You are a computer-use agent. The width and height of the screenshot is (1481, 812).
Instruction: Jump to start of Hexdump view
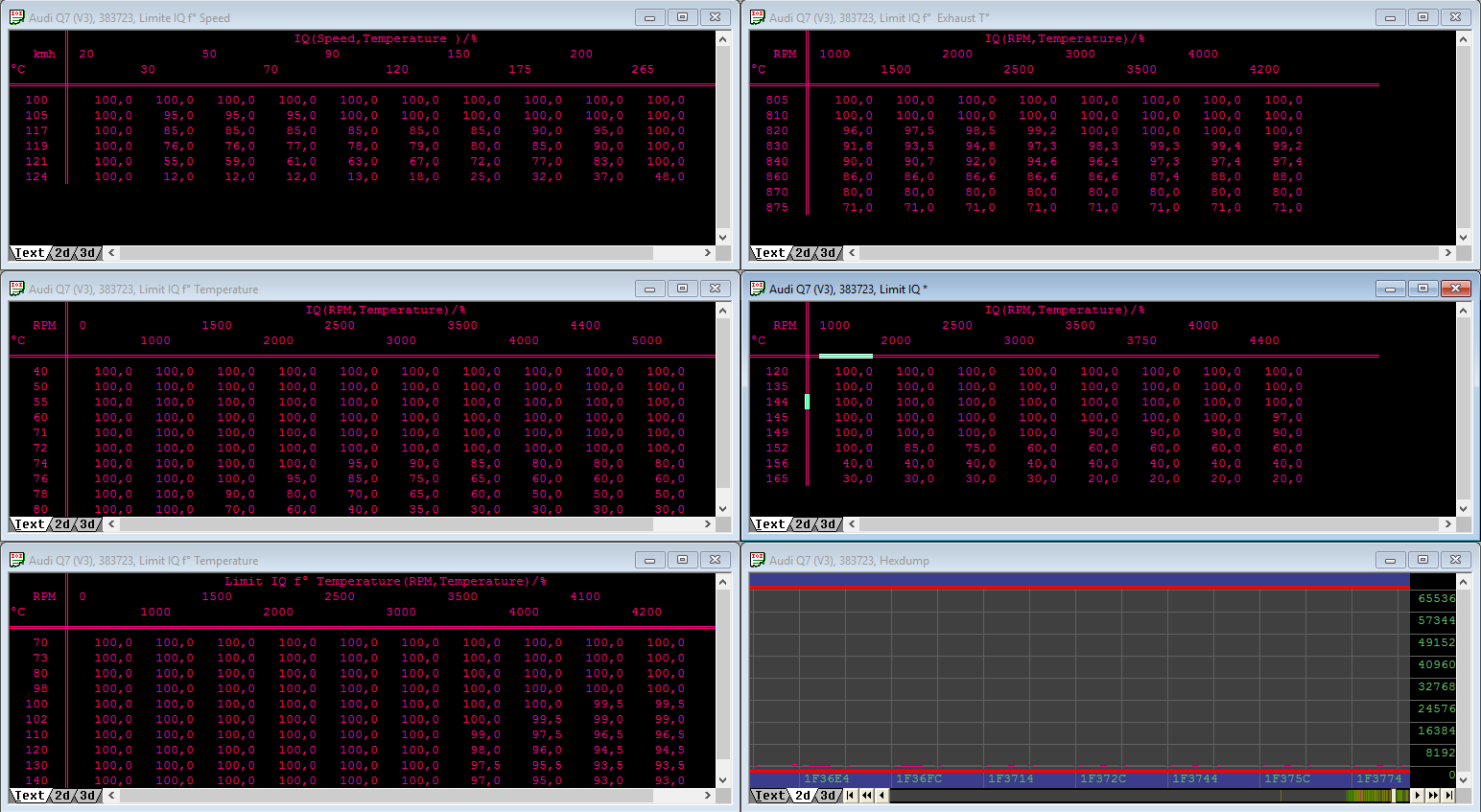click(852, 796)
